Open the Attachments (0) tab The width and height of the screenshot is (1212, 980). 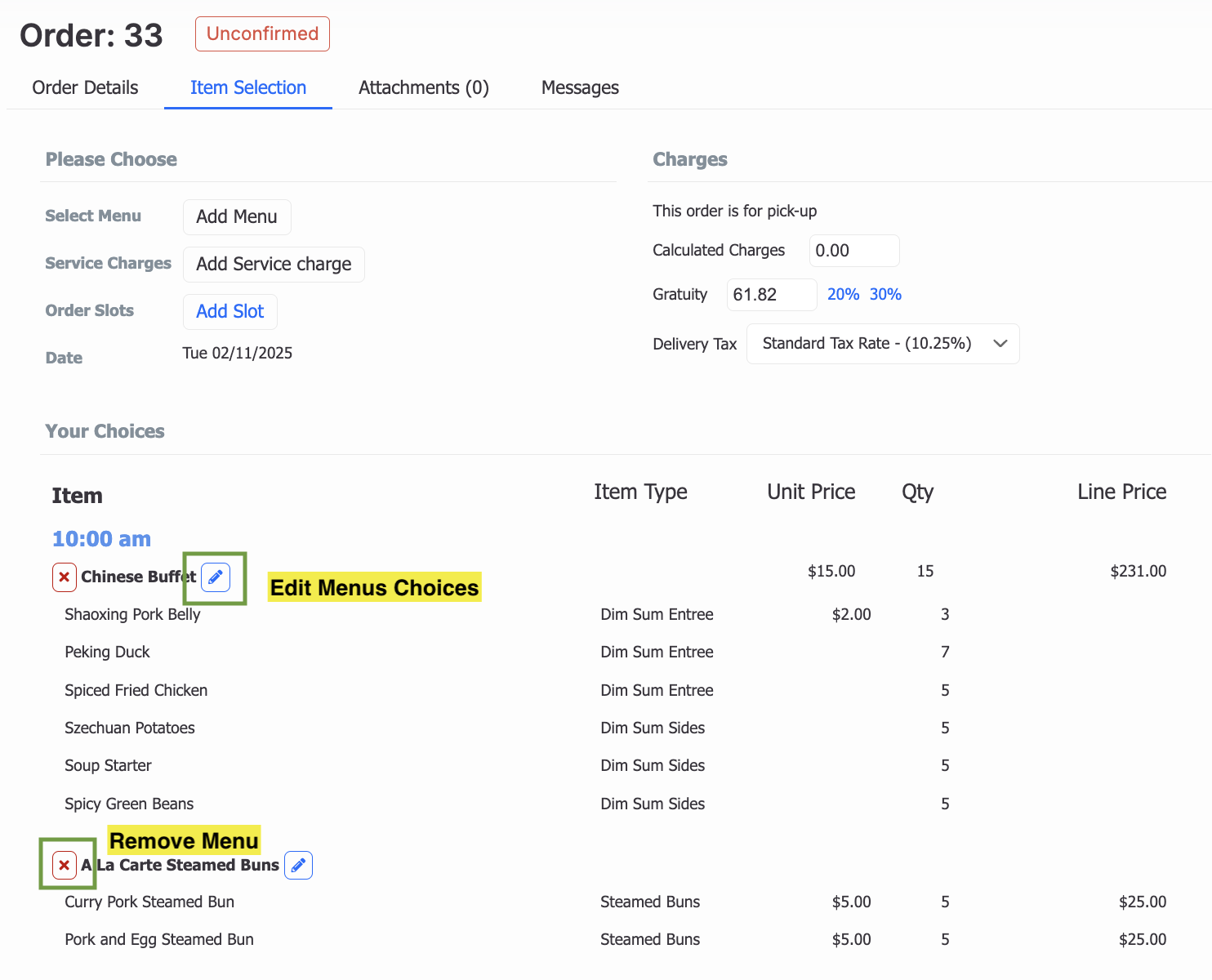coord(423,88)
